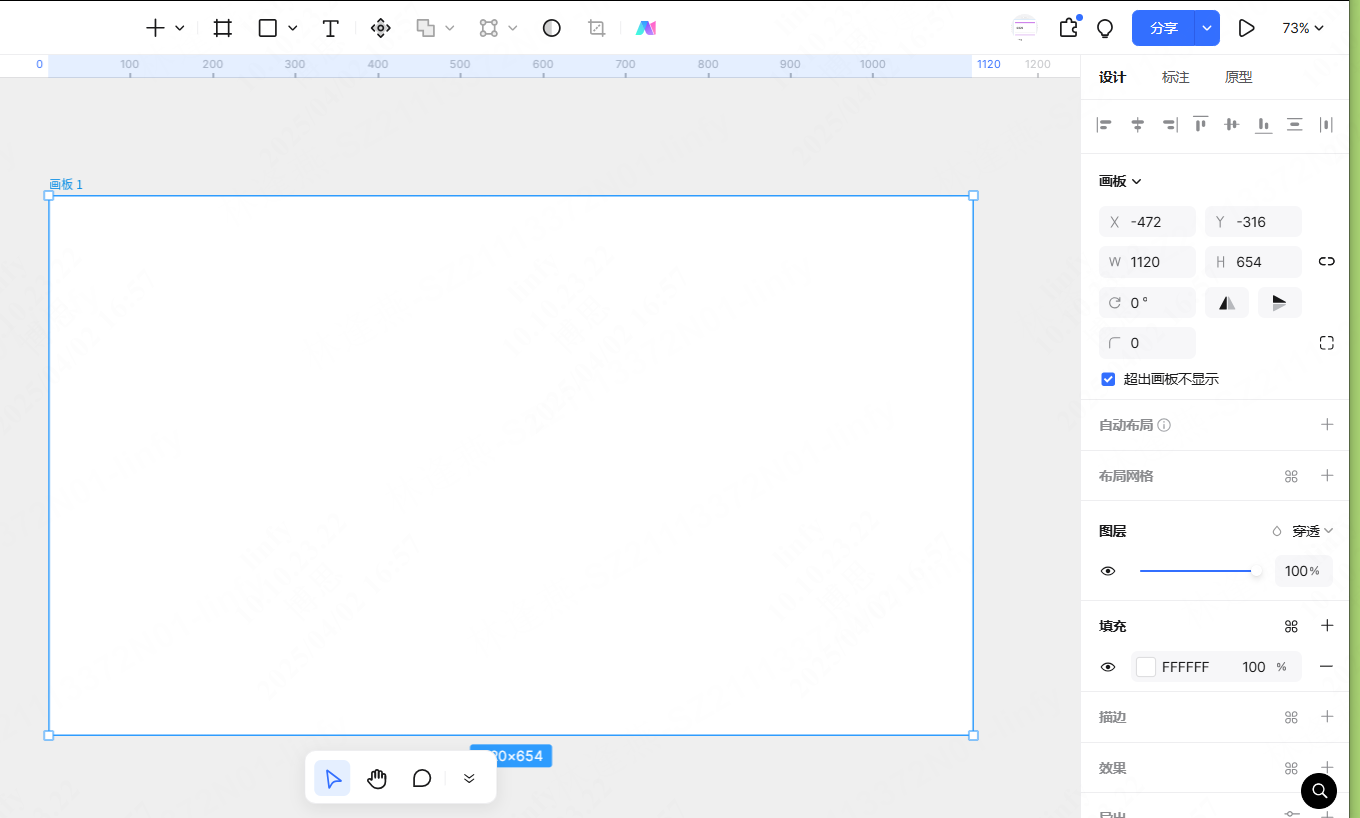Select the move cursor tool in bottom bar
Screen dimensions: 1360x818
[x=333, y=778]
